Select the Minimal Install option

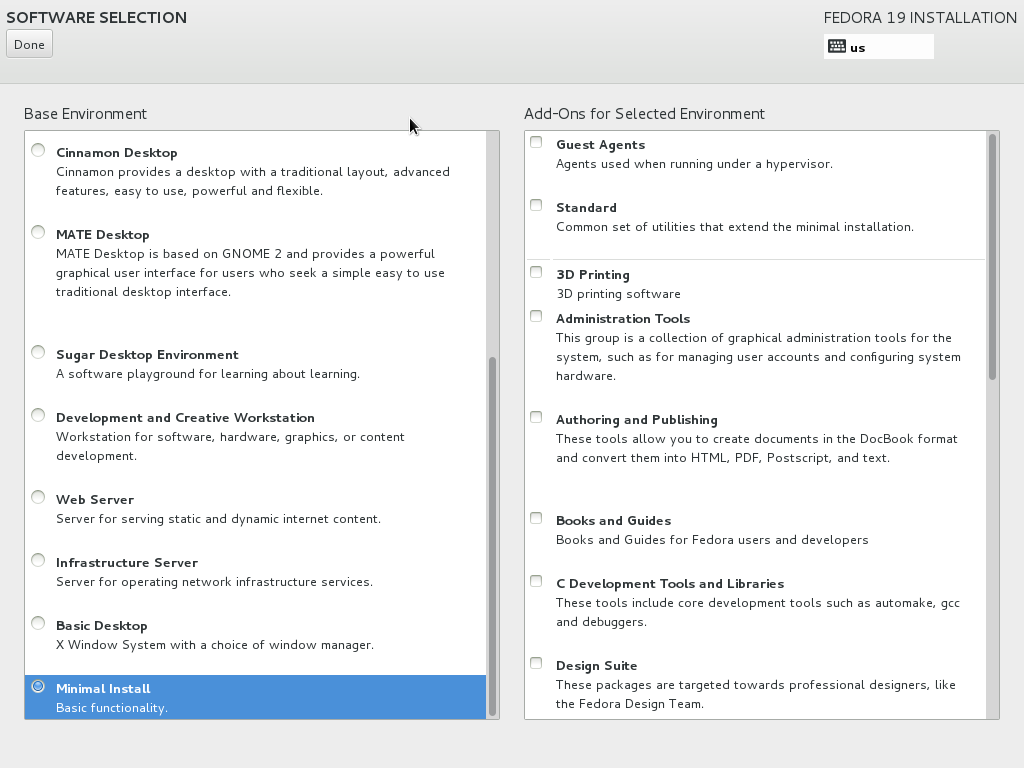[37, 686]
